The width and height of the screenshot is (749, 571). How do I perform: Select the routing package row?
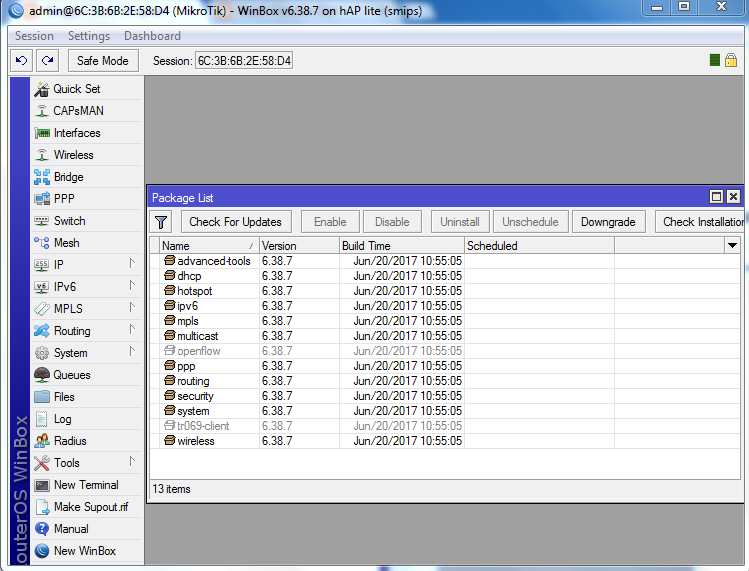tap(445, 381)
